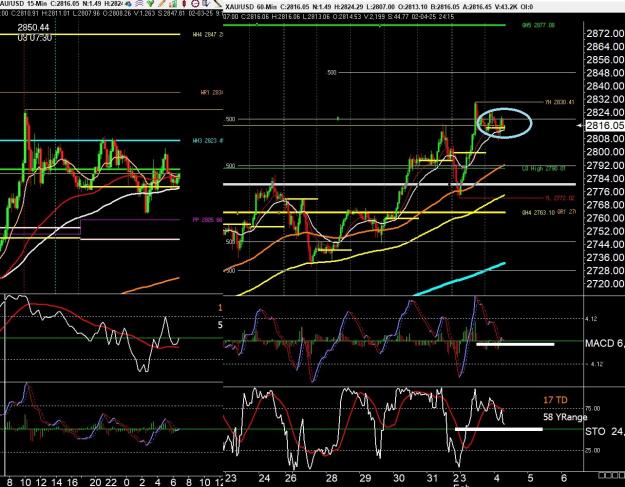Viewport: 625px width, 487px height.
Task: Click the last small square box below the price axis
Action: click(x=622, y=475)
